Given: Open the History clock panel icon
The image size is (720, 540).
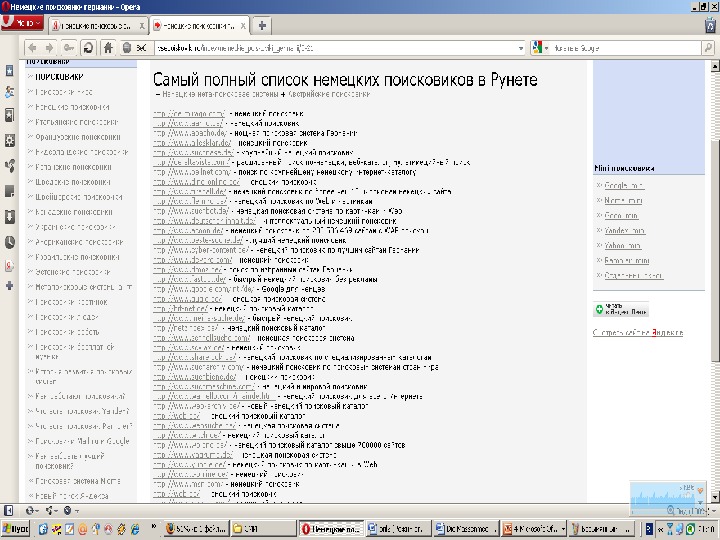Looking at the screenshot, I should (9, 242).
